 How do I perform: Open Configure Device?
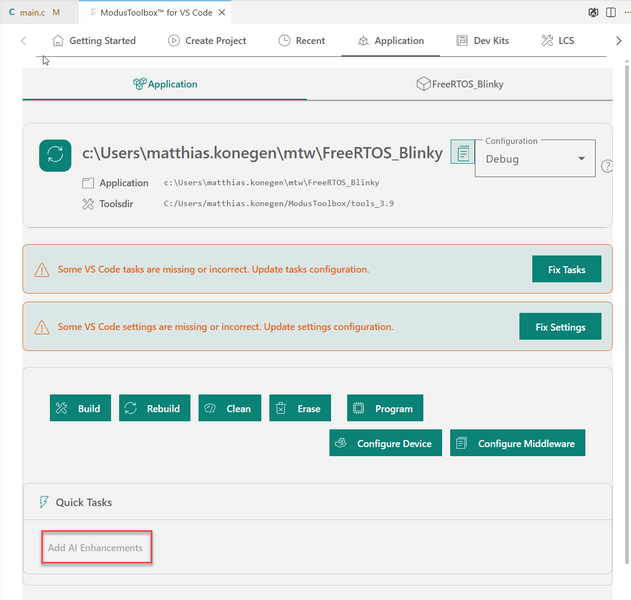[386, 443]
